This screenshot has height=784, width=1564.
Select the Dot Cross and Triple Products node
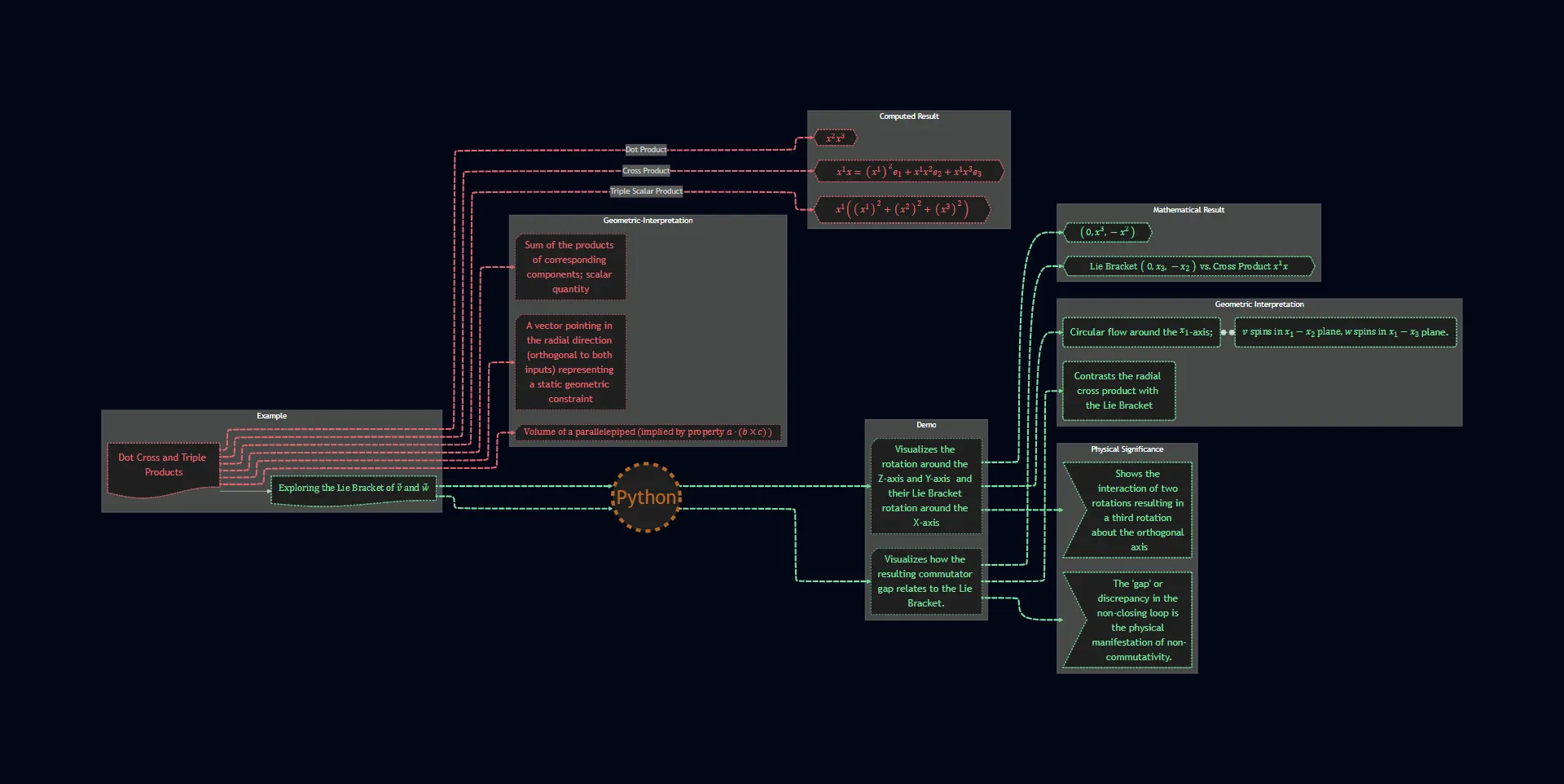(x=163, y=466)
